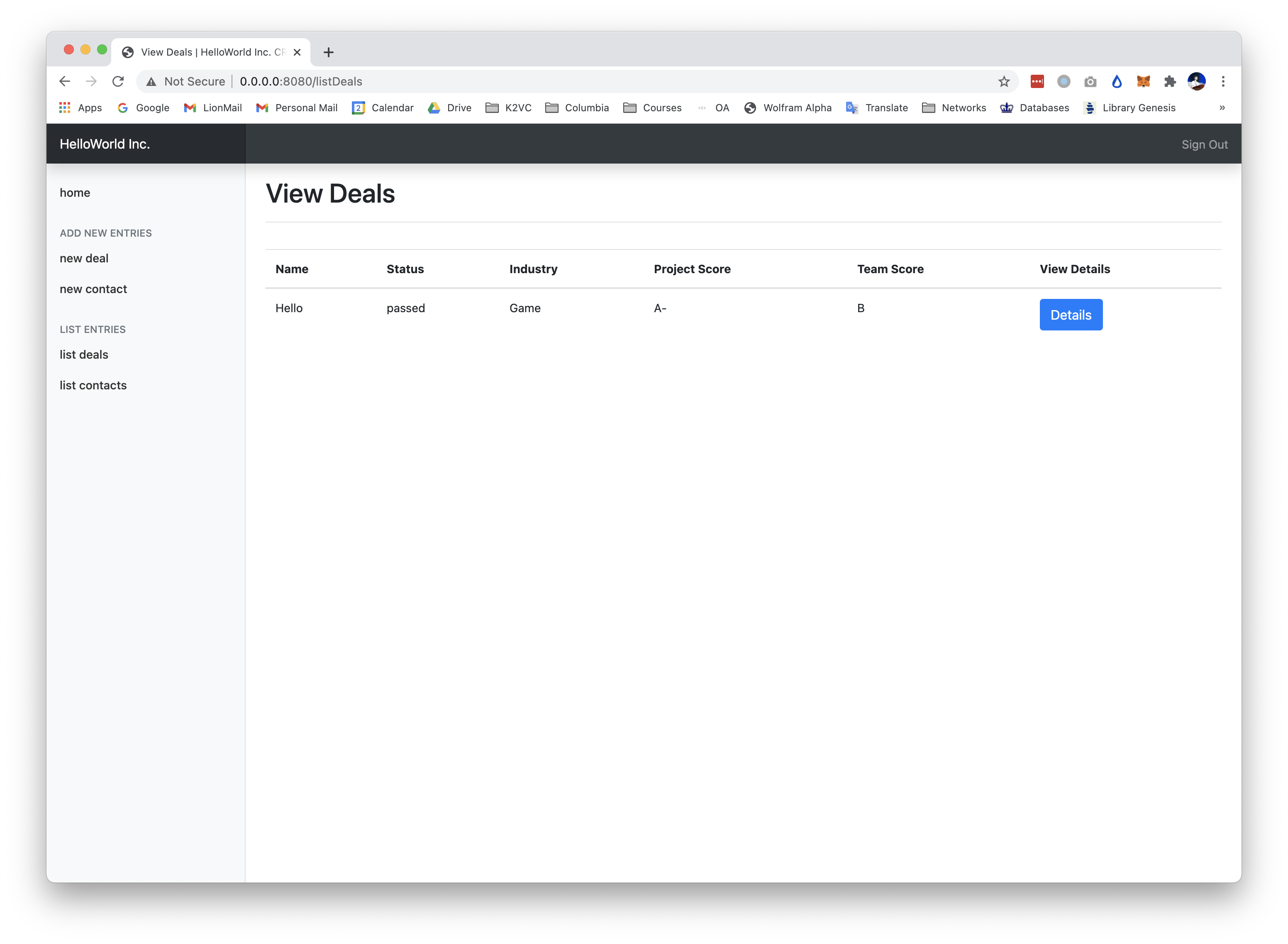
Task: Click the user profile avatar icon
Action: pyautogui.click(x=1196, y=82)
